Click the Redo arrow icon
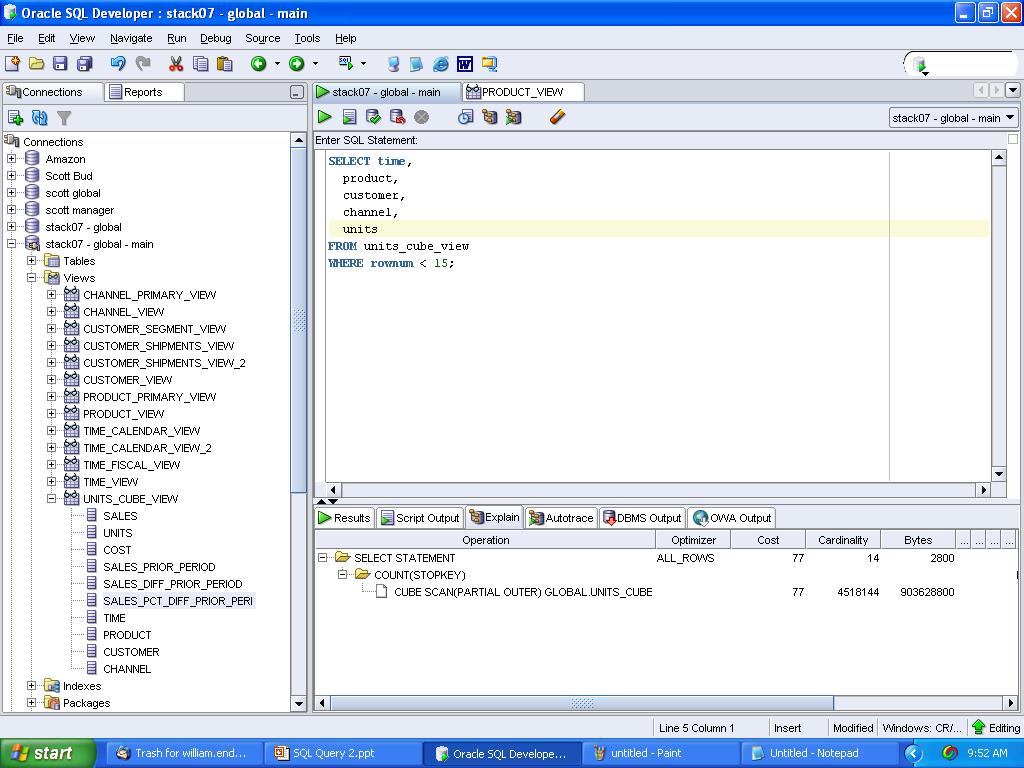 pyautogui.click(x=143, y=63)
